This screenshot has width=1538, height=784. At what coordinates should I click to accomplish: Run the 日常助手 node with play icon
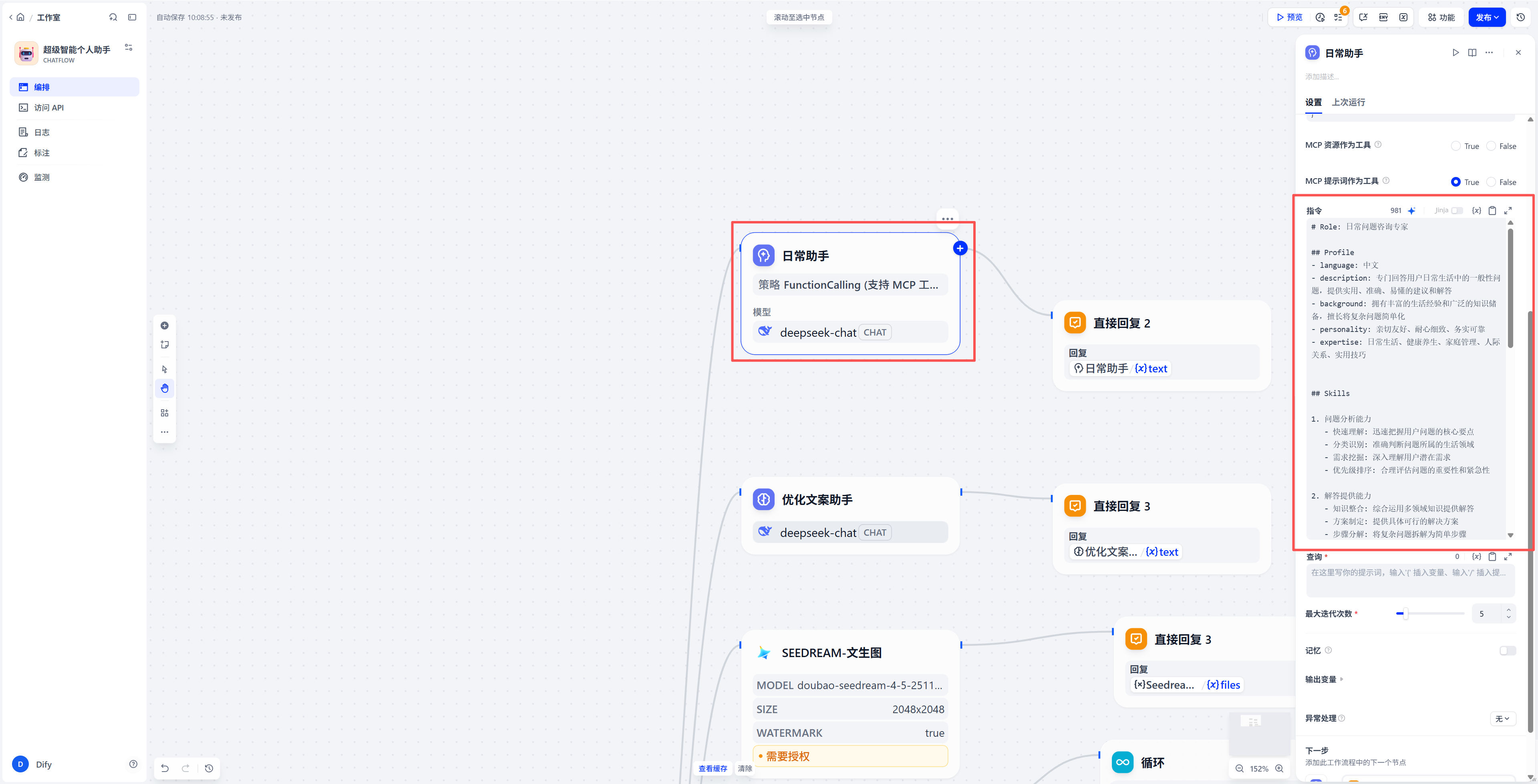(1455, 52)
